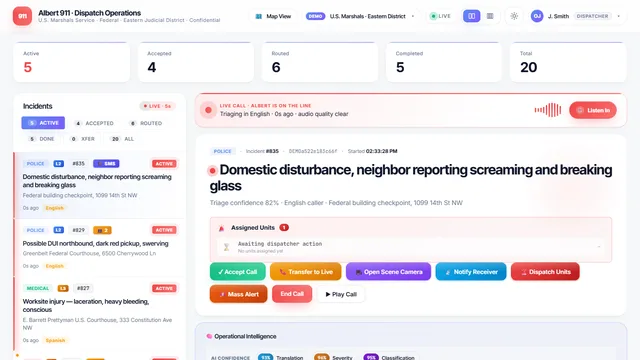Switch to split panel layout view
The image size is (640, 360).
coord(471,16)
